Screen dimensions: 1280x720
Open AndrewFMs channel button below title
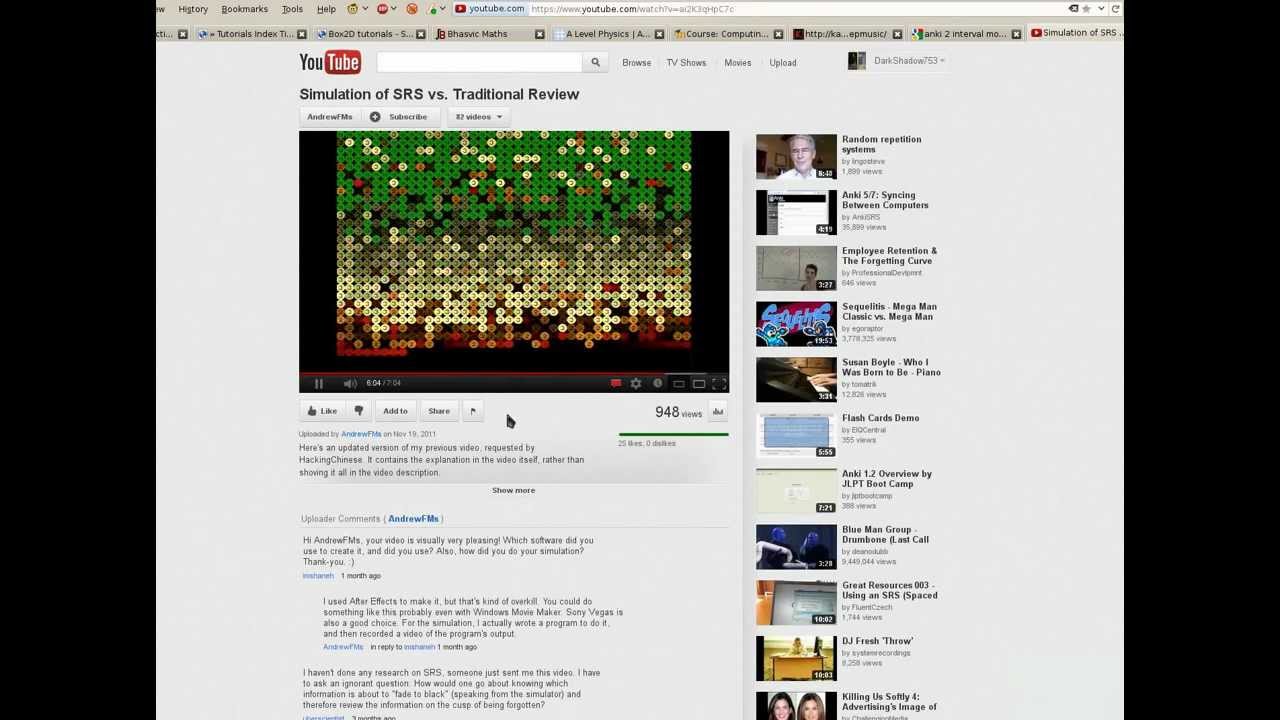[x=330, y=117]
